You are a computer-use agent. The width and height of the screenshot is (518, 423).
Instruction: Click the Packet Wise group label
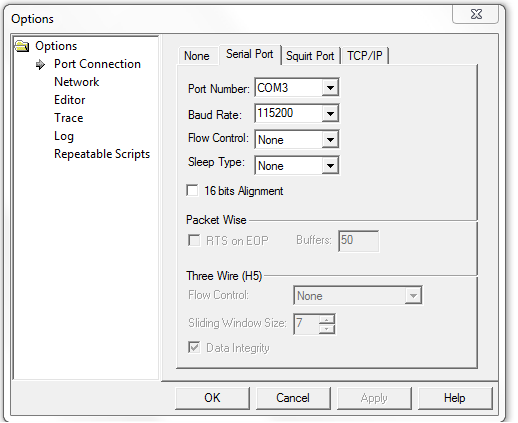(216, 220)
